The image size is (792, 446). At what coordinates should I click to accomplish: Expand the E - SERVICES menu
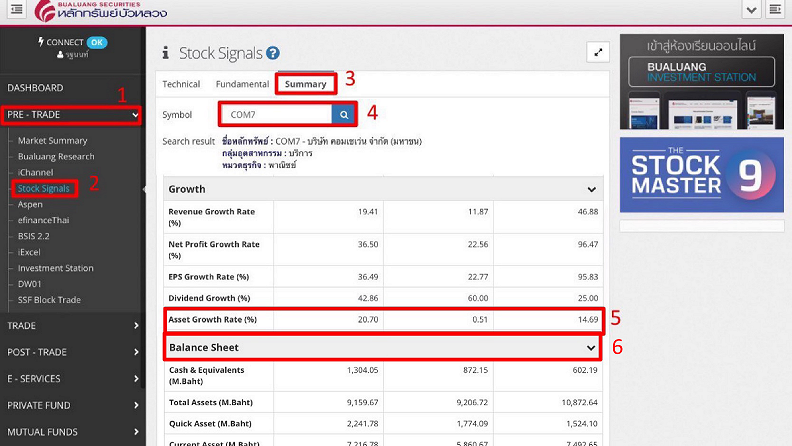[x=136, y=379]
